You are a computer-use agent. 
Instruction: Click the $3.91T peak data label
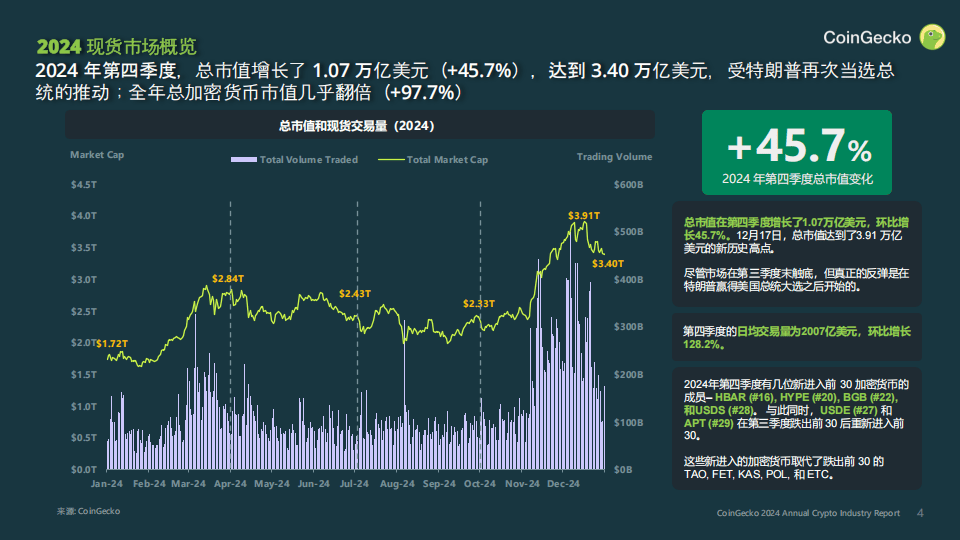[583, 216]
